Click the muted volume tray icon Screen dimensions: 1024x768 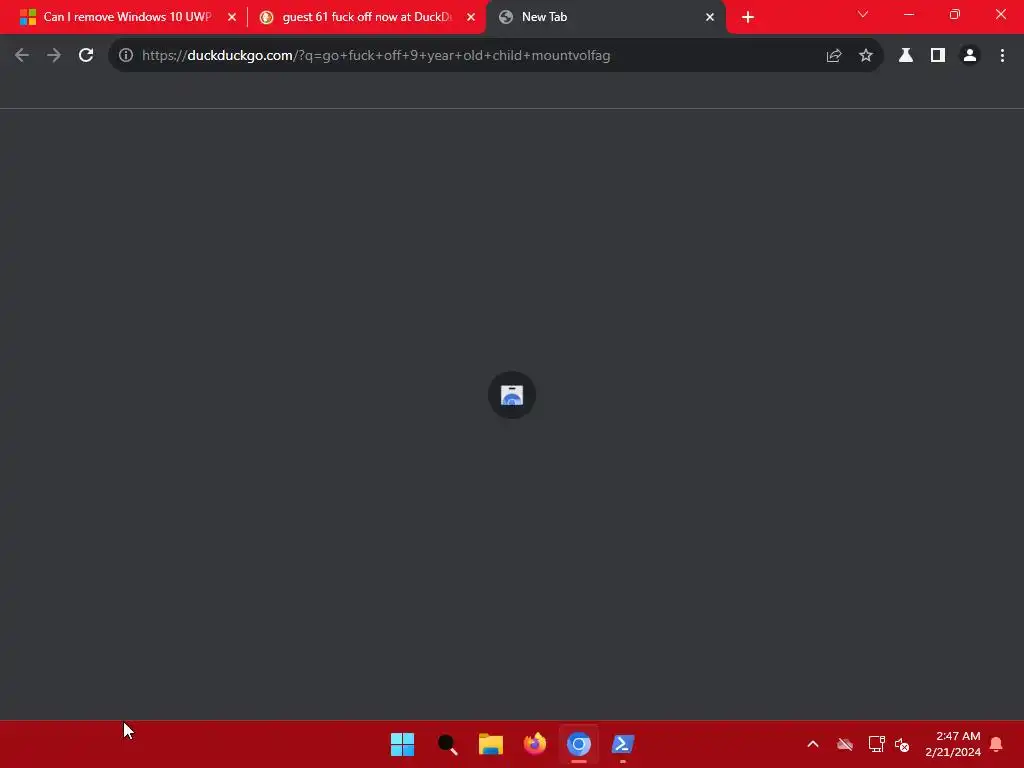coord(902,744)
